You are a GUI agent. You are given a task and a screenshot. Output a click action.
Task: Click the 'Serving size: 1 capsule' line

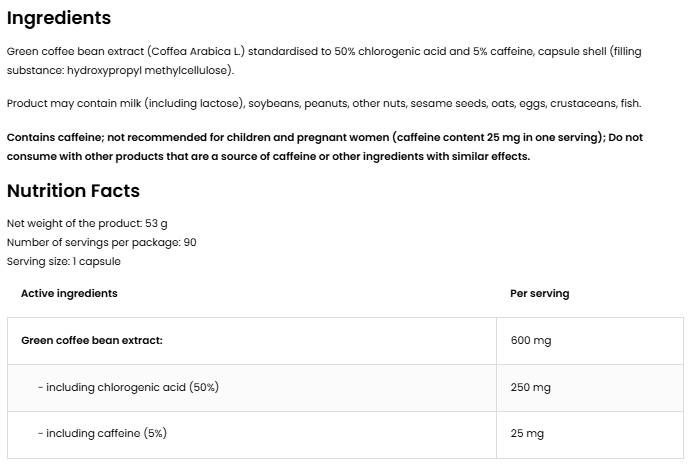tap(63, 262)
